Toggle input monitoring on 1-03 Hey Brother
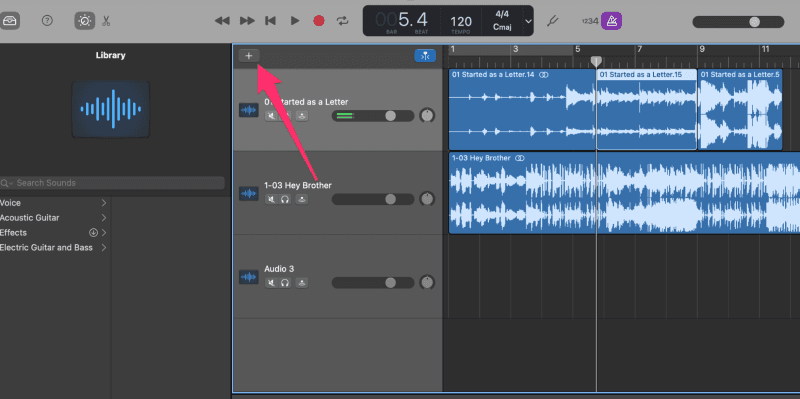Screen dimensions: 800x399 tap(302, 199)
